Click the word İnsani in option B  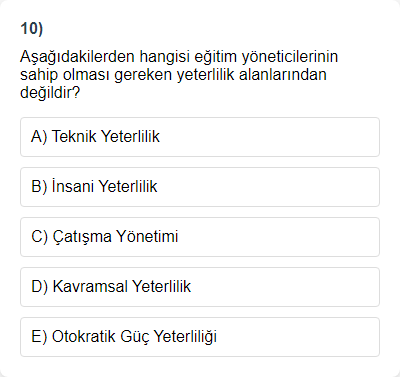tap(73, 186)
